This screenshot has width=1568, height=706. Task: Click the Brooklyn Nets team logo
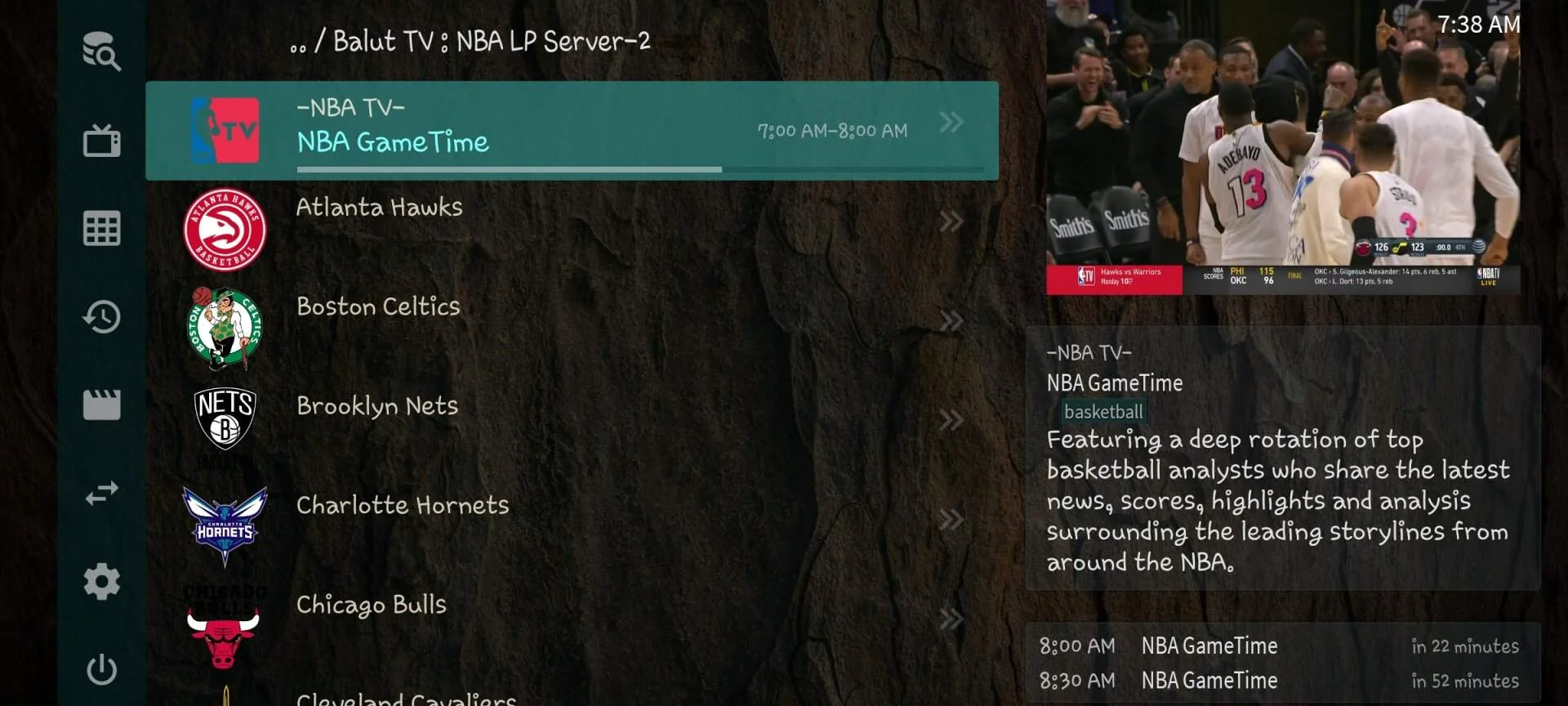(x=225, y=418)
